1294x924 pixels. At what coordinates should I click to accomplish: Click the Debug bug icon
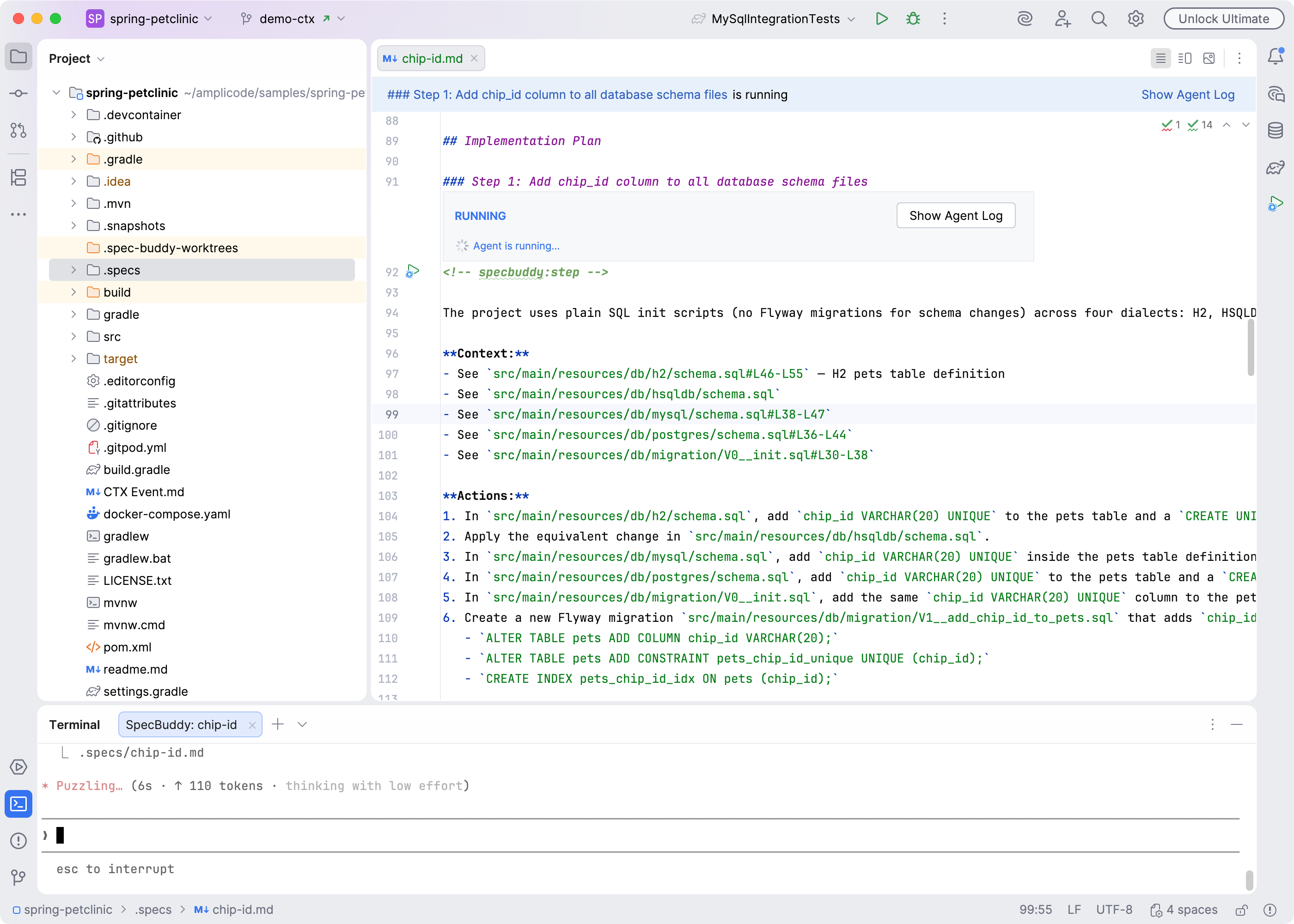(x=913, y=19)
